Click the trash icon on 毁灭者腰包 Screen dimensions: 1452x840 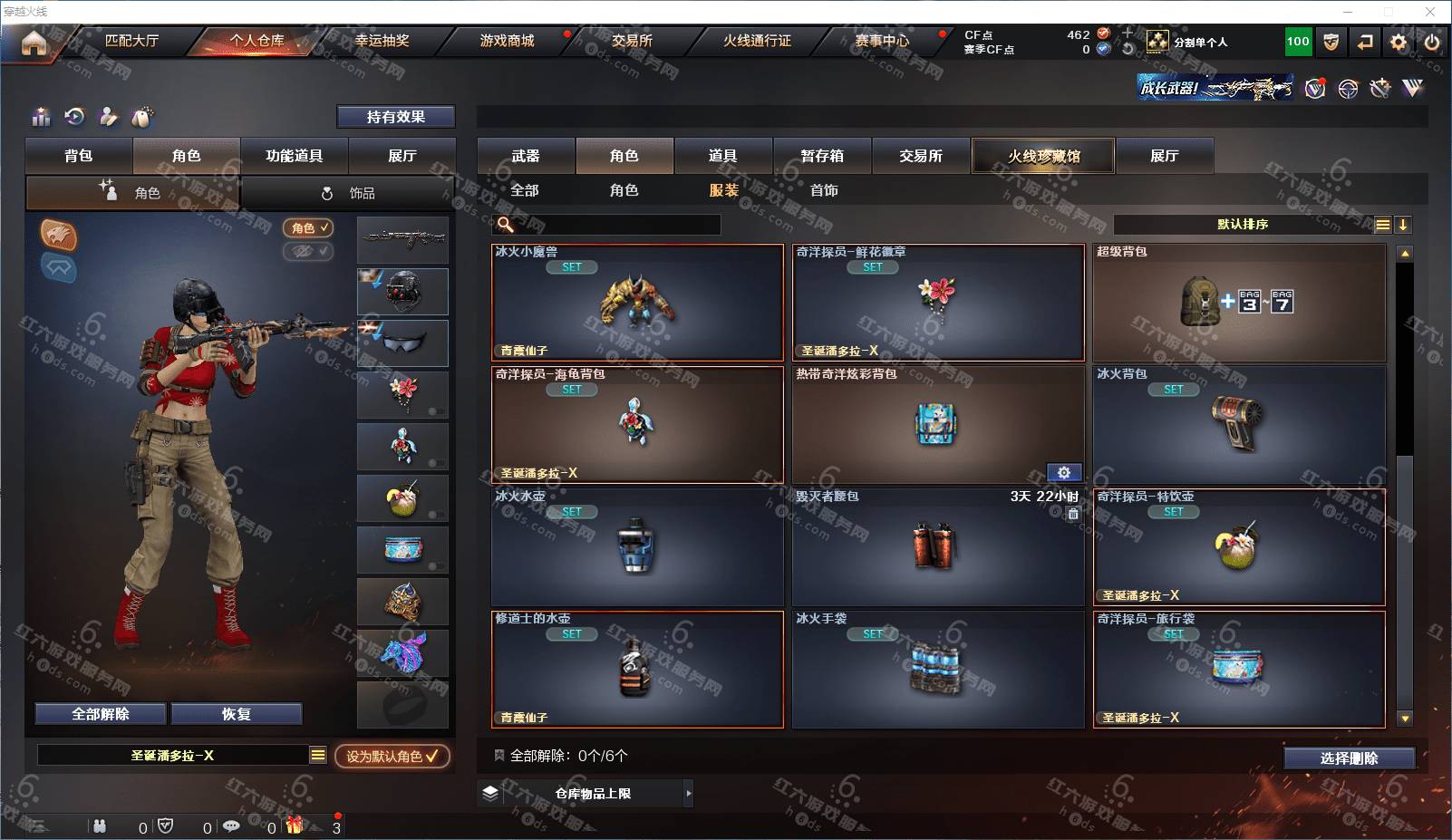pos(1073,514)
